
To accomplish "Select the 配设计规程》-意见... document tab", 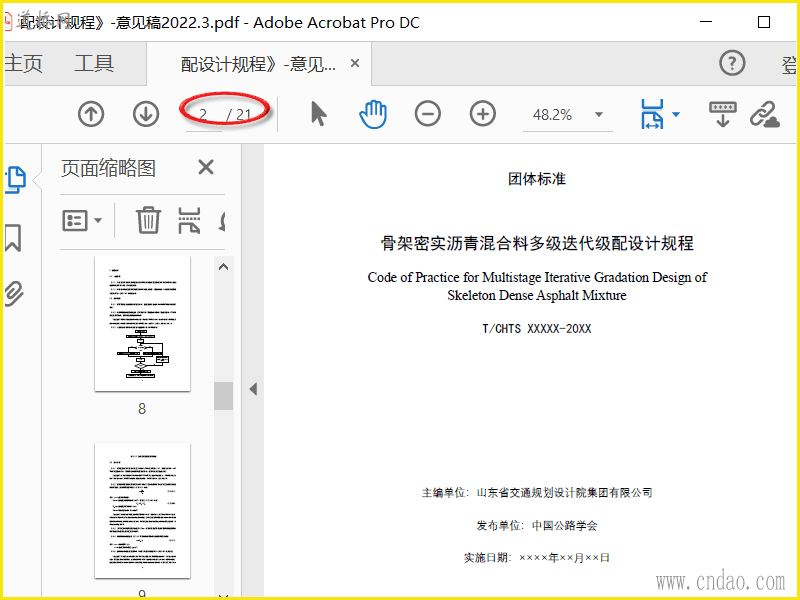I will 258,64.
